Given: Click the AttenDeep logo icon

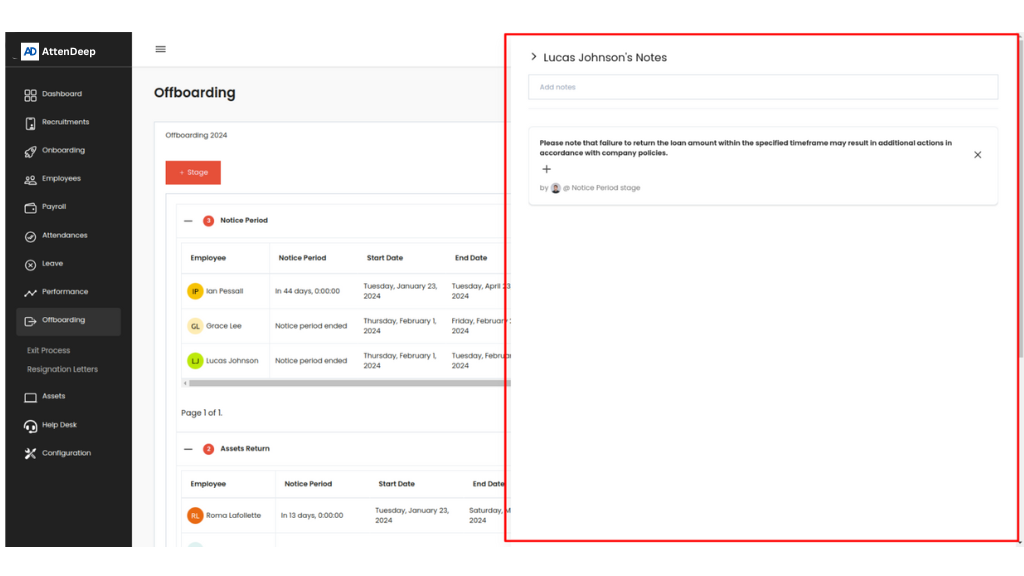Looking at the screenshot, I should coord(30,51).
